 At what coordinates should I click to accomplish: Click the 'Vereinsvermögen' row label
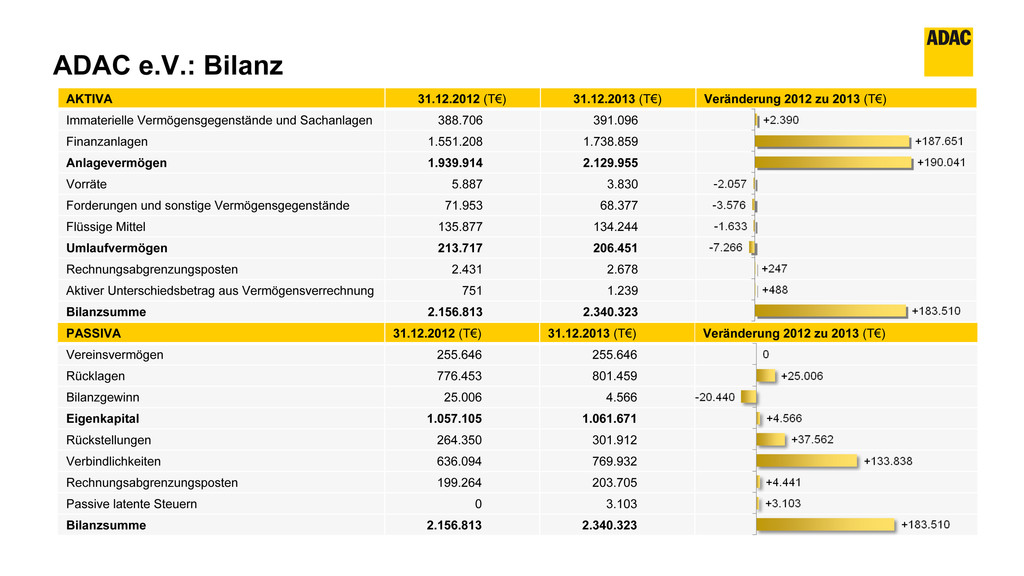pos(115,355)
